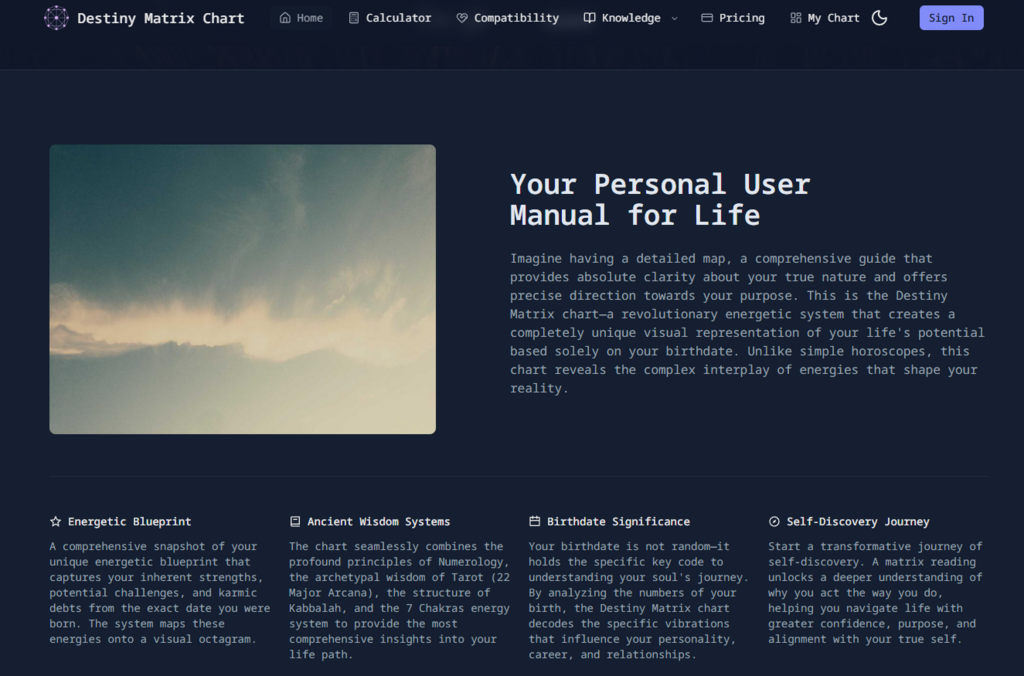The width and height of the screenshot is (1024, 676).
Task: Click the book icon beside Ancient Wisdom Systems
Action: (x=295, y=521)
